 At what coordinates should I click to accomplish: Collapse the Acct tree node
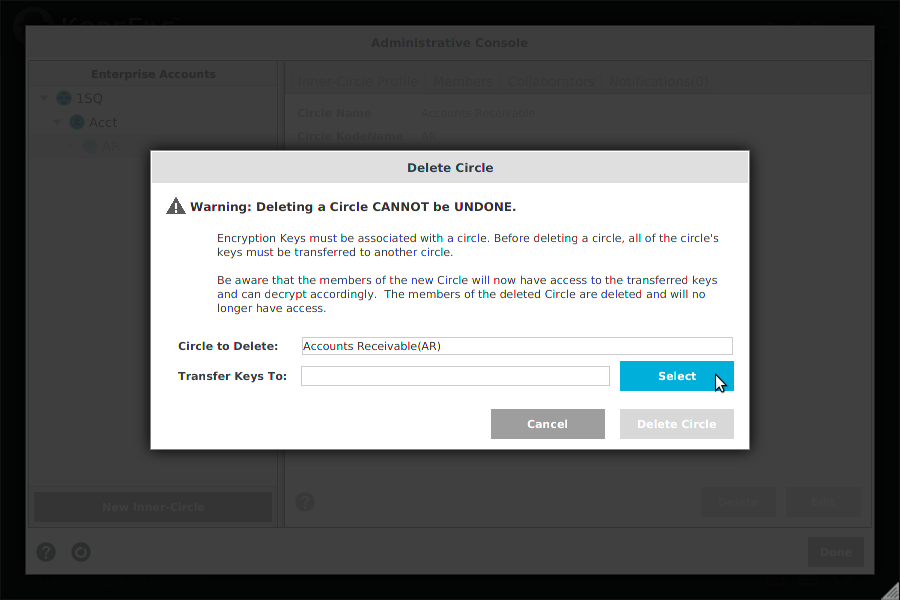(57, 122)
